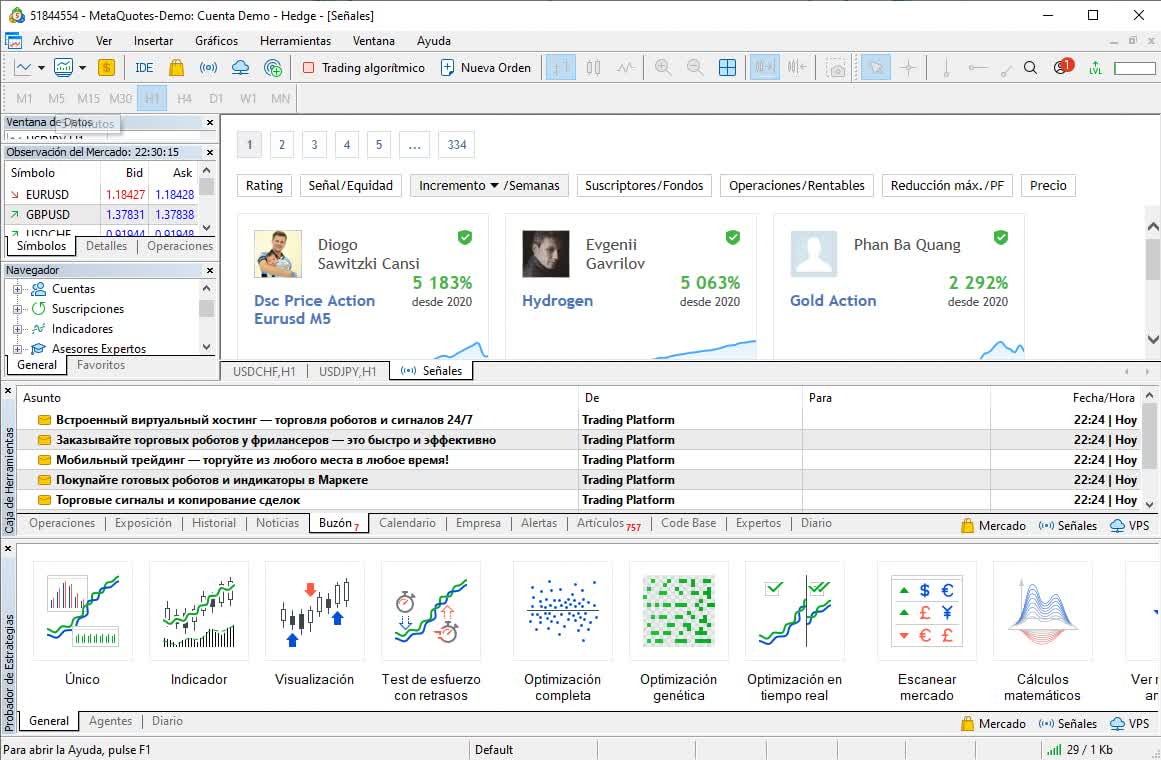Choose the Indicador test icon
Viewport: 1161px width, 760px height.
coord(198,611)
